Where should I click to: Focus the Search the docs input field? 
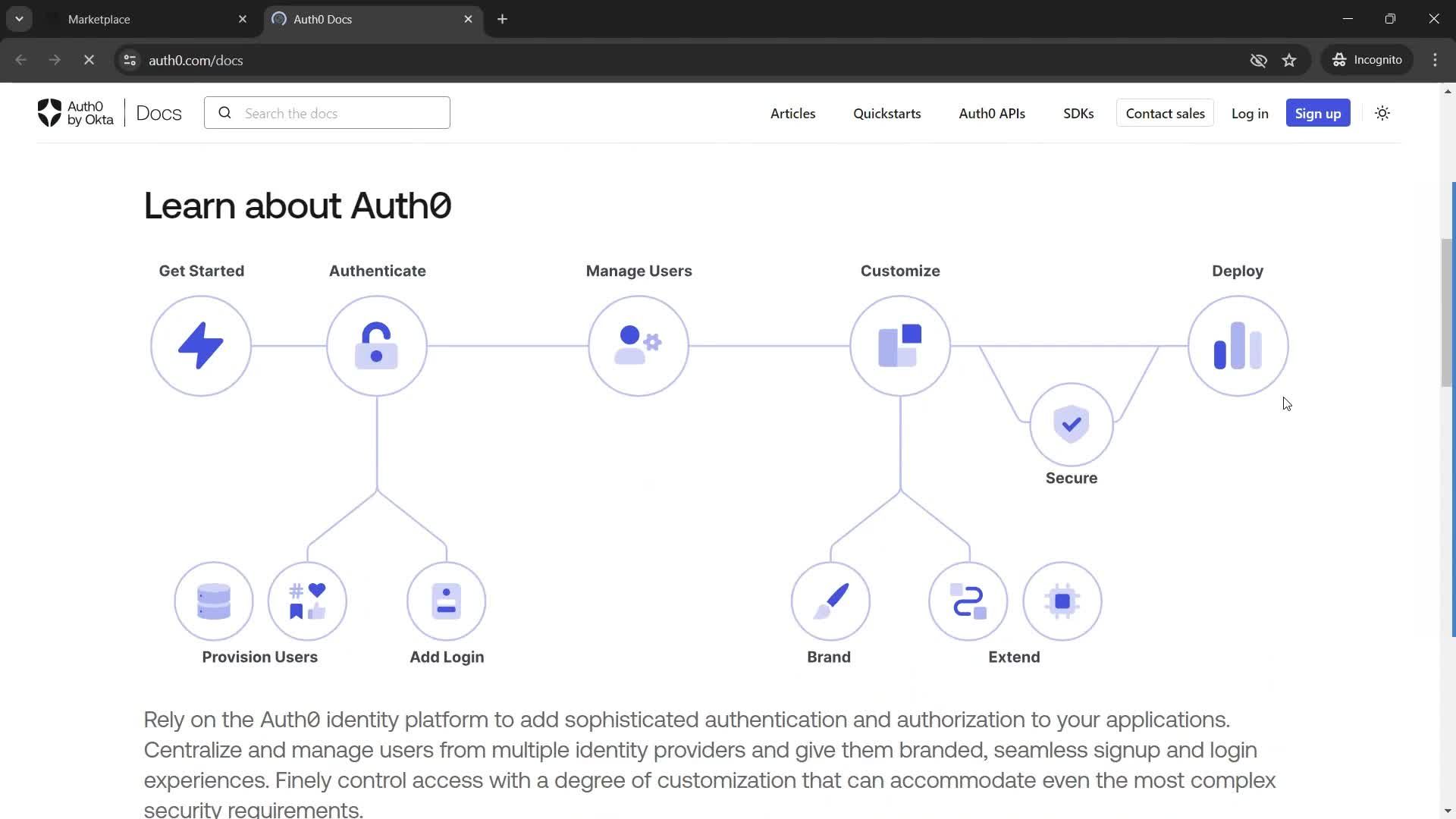[327, 113]
